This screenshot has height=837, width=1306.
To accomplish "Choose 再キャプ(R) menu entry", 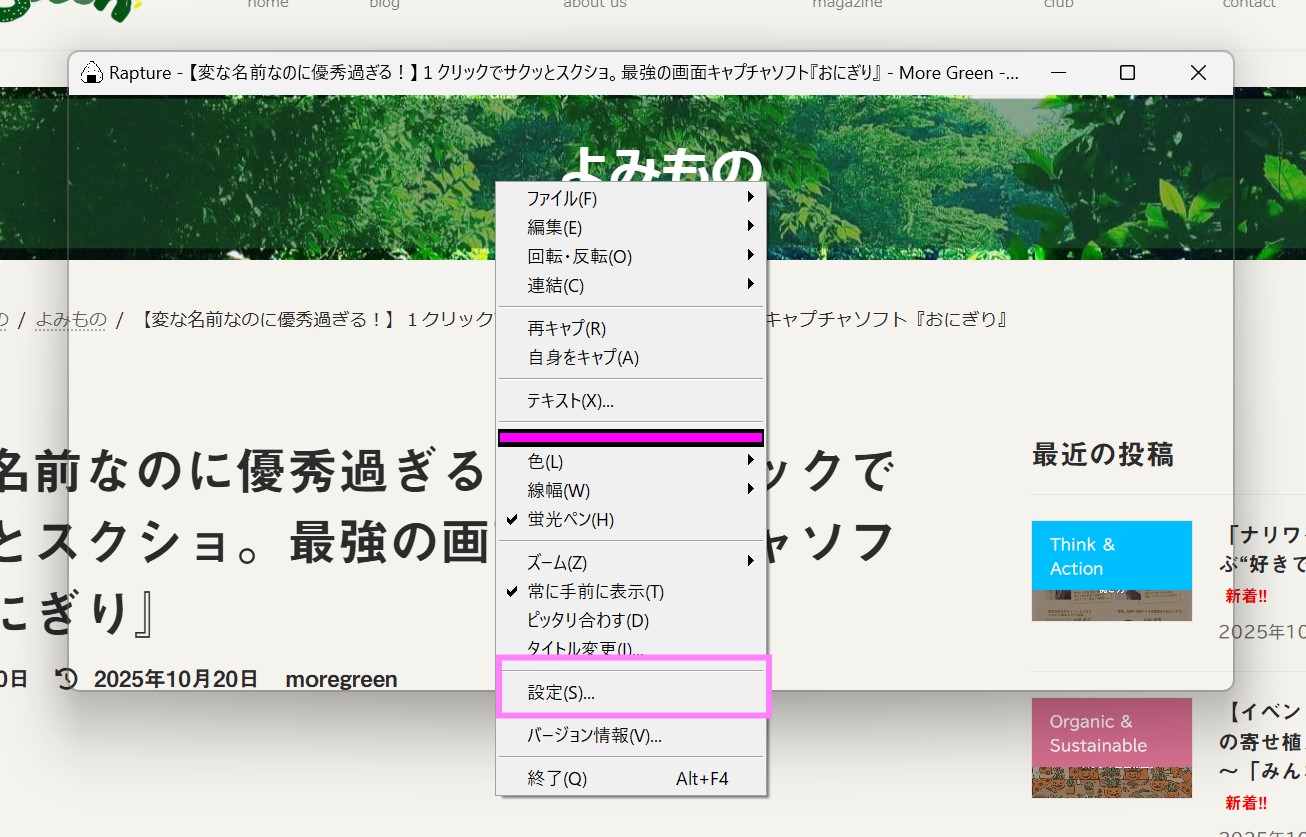I will 566,328.
